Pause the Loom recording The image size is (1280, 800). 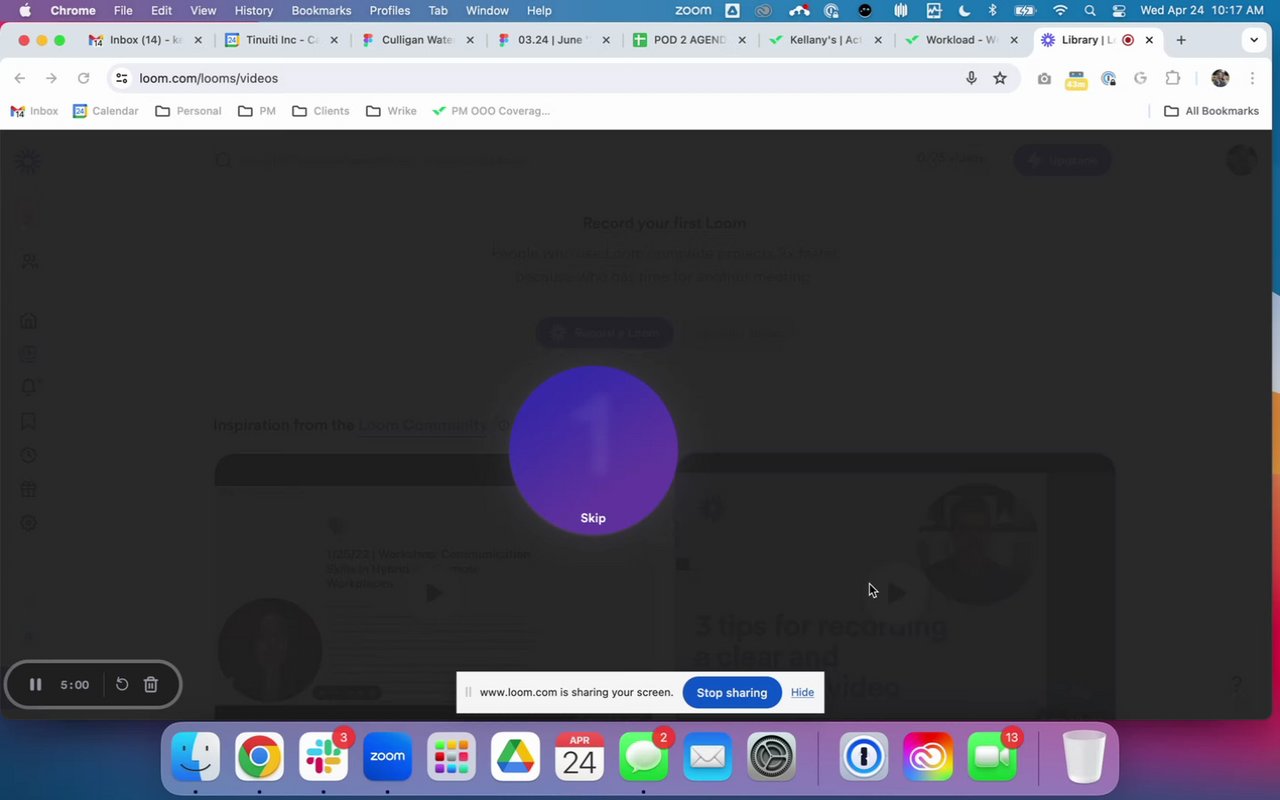[35, 685]
